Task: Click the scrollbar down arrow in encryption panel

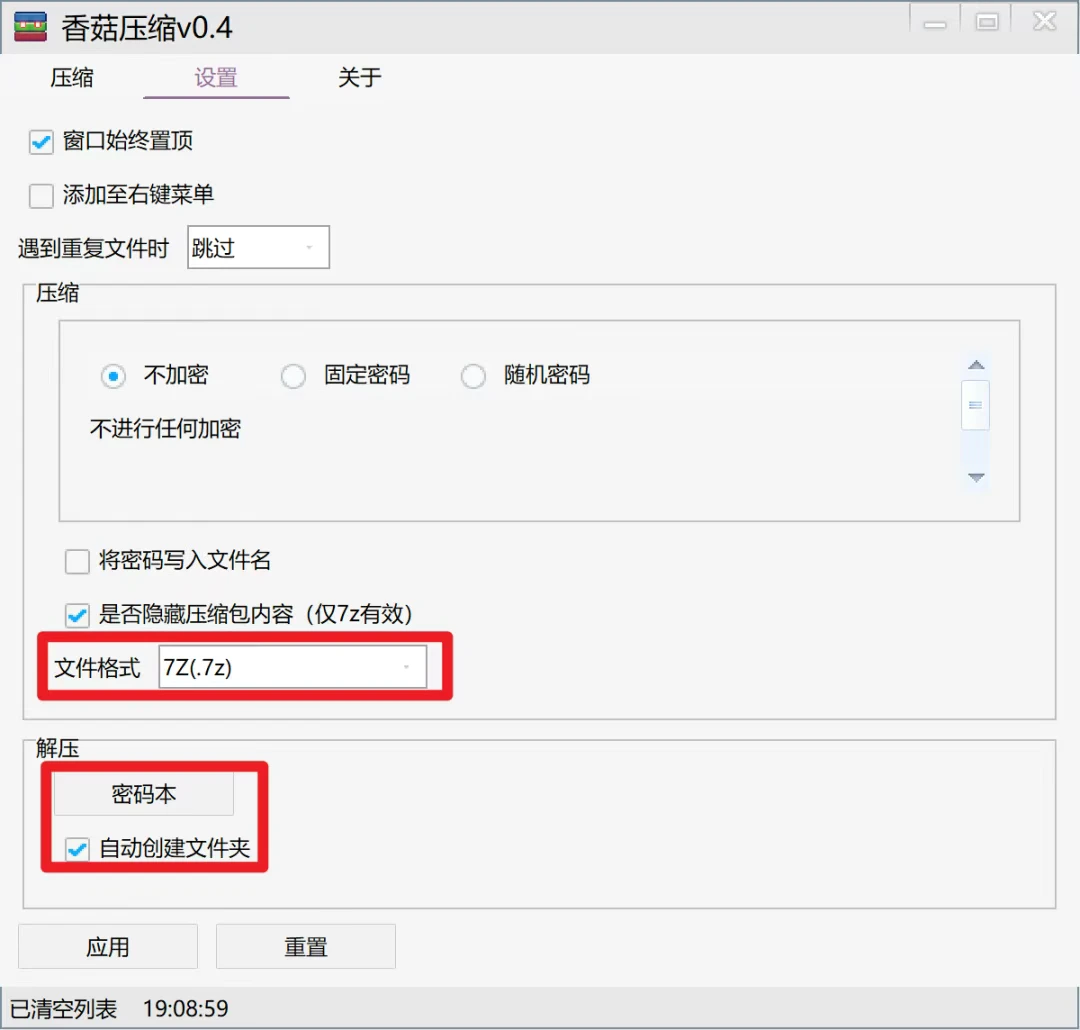Action: click(976, 477)
